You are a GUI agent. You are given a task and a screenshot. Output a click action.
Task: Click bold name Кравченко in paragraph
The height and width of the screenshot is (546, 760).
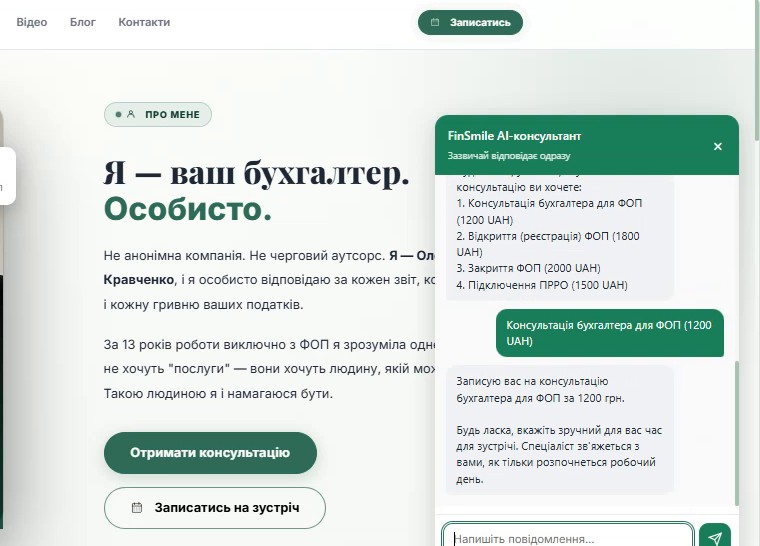click(x=139, y=280)
